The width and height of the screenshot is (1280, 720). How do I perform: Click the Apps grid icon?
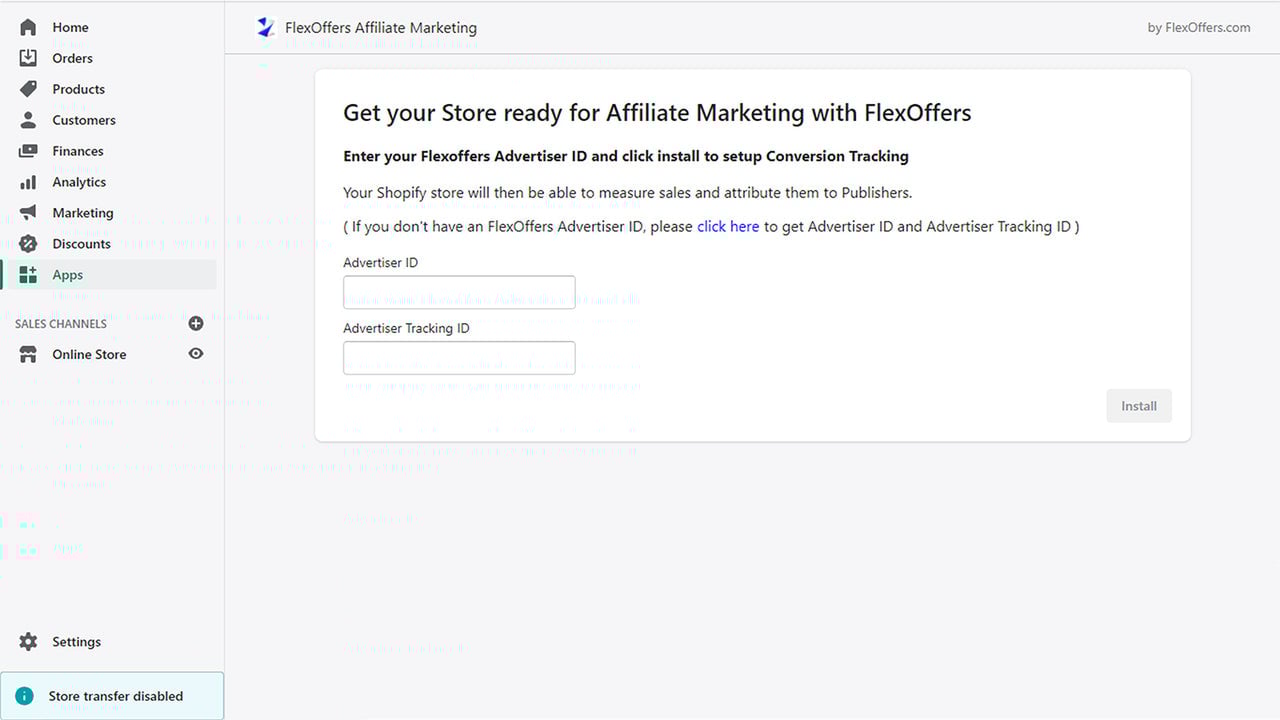28,275
